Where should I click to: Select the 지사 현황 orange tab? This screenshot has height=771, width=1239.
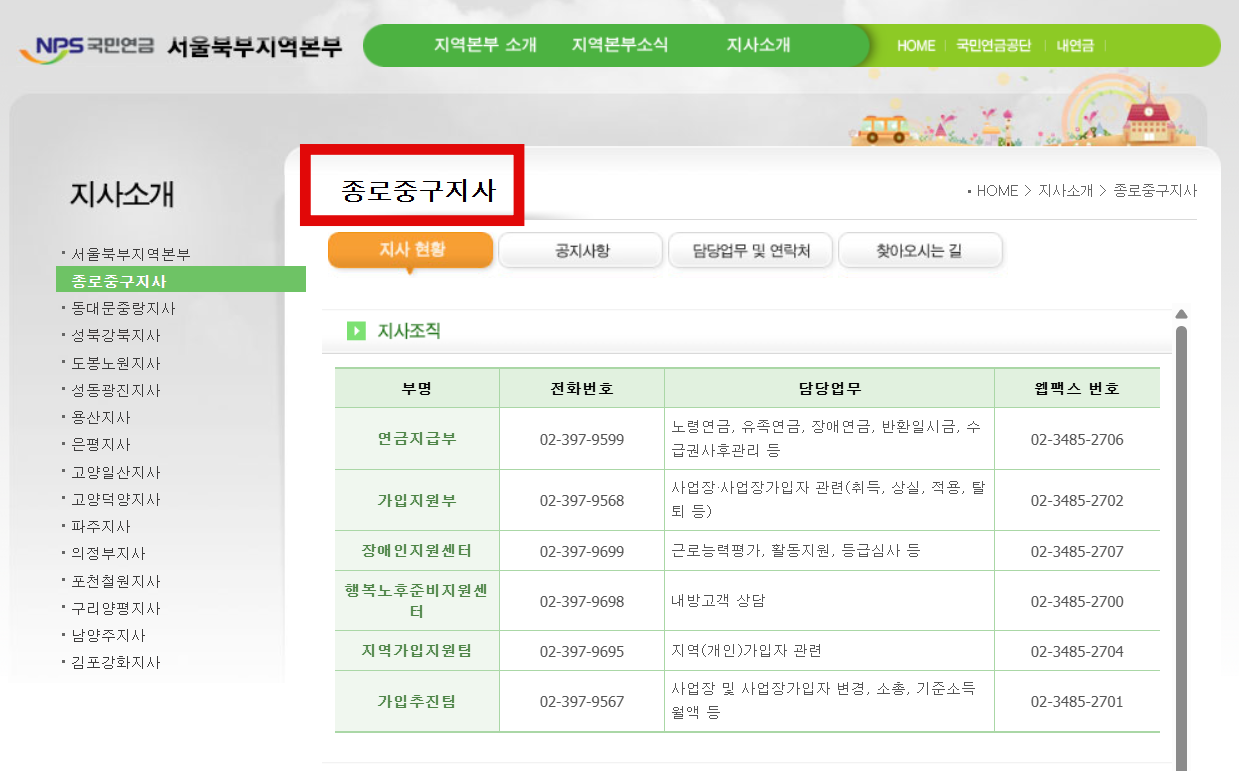(x=410, y=250)
